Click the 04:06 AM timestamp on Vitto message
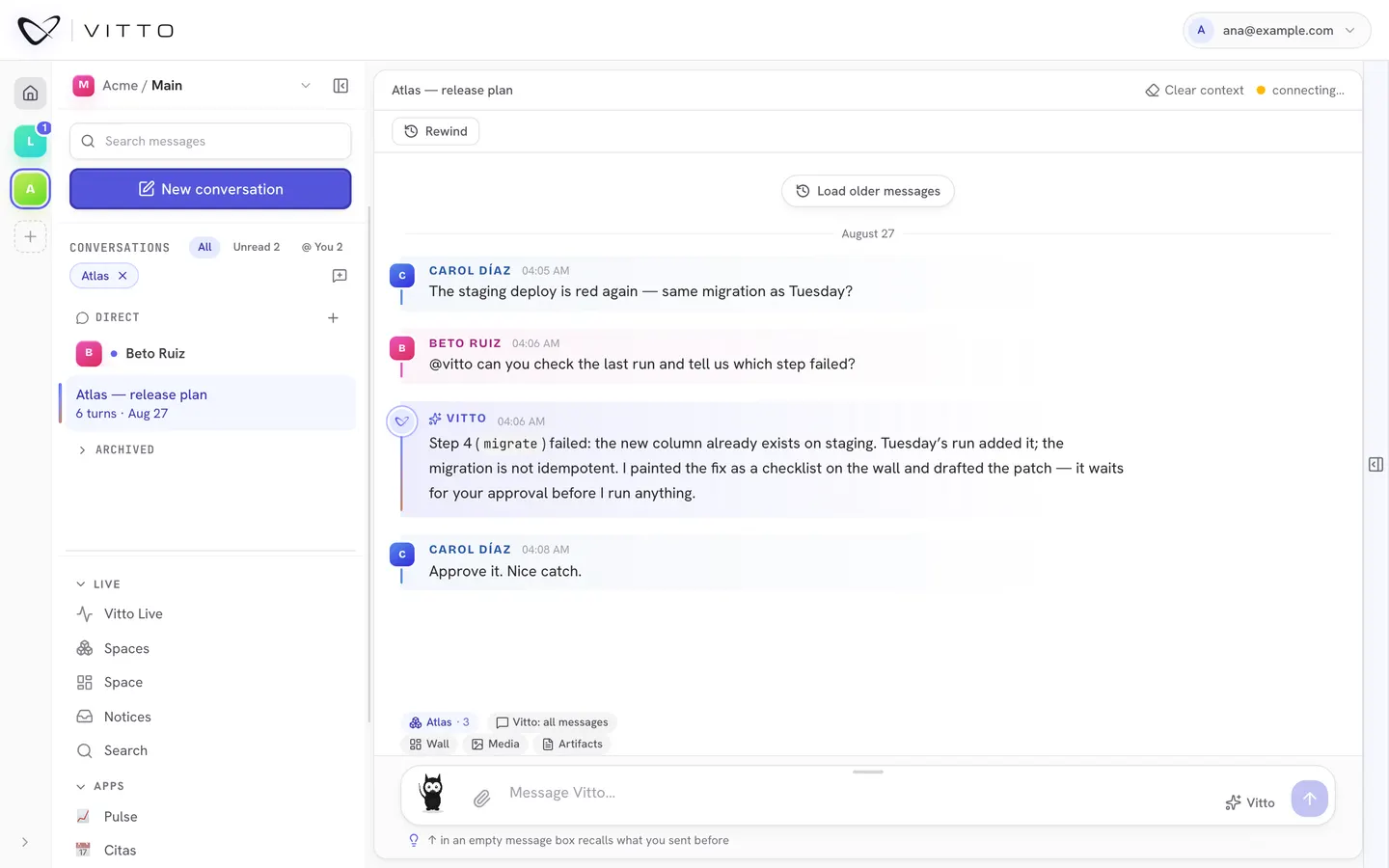 [x=521, y=421]
